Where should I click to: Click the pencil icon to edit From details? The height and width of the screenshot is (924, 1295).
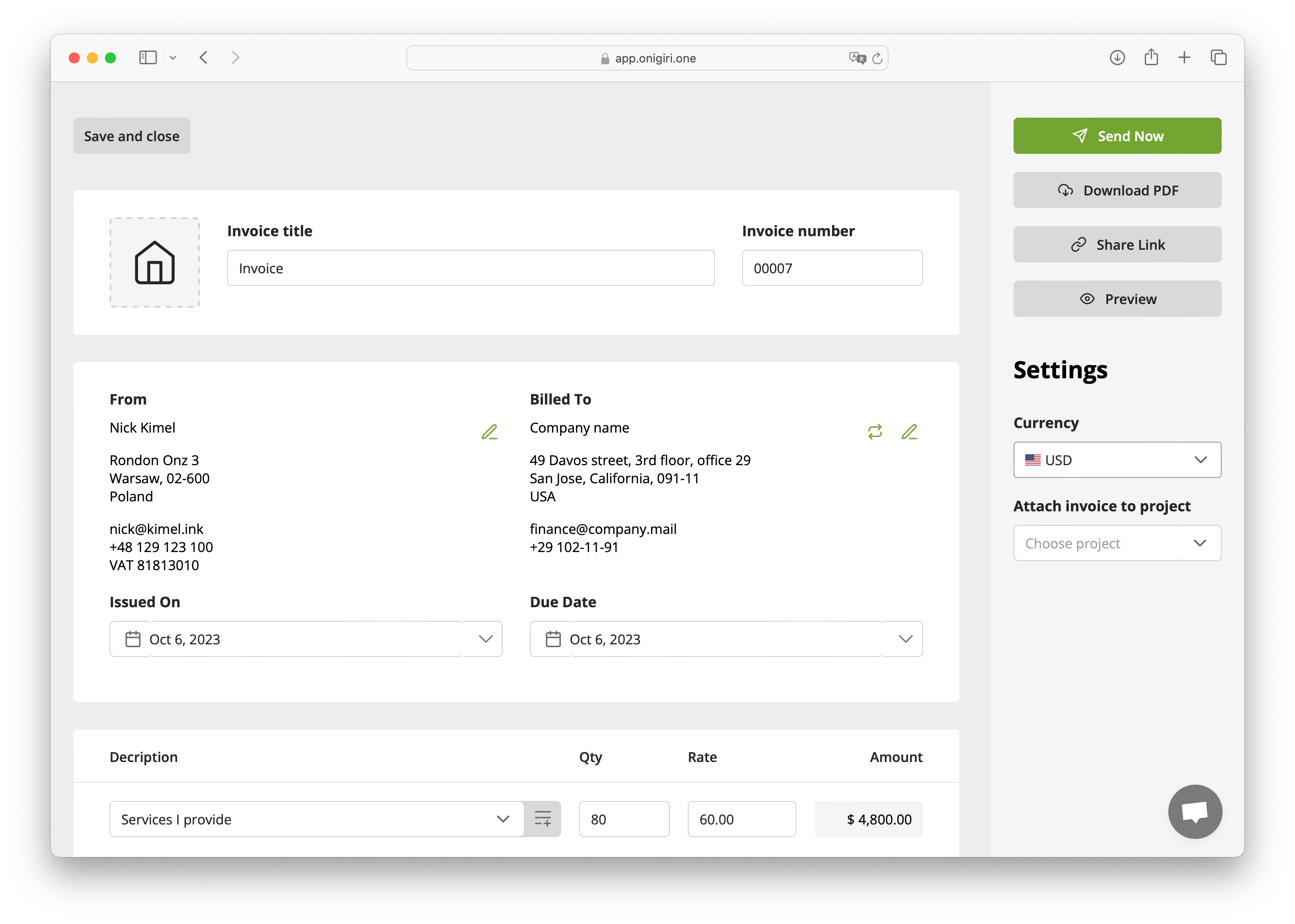(x=489, y=432)
